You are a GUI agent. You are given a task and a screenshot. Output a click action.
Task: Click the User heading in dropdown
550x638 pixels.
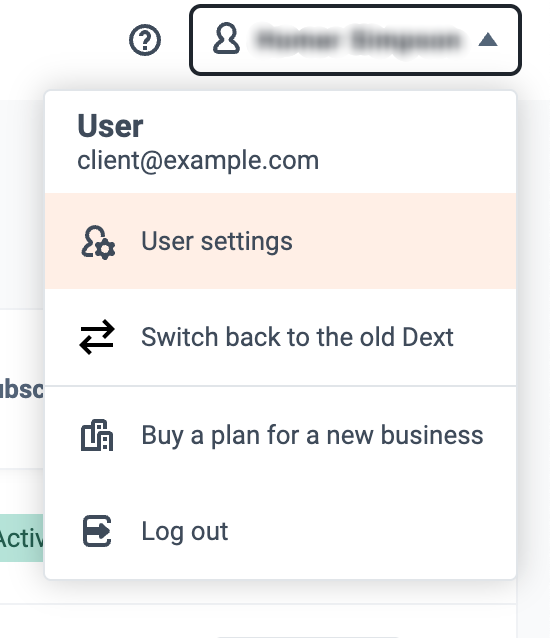pos(110,126)
